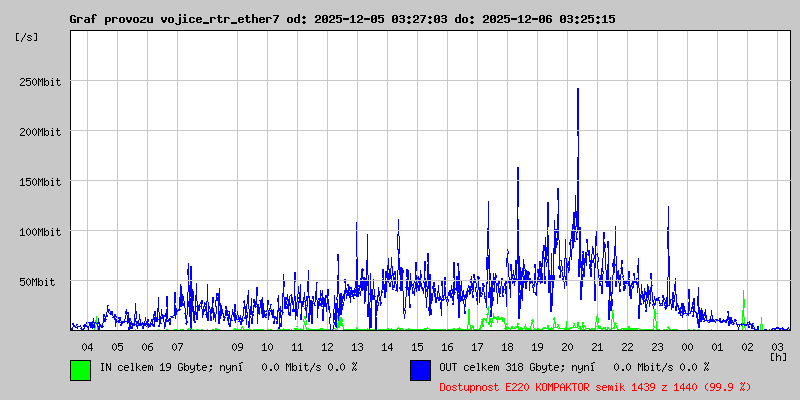Click the blue OUT legend color box
Screen dimensions: 800x400
(x=420, y=369)
